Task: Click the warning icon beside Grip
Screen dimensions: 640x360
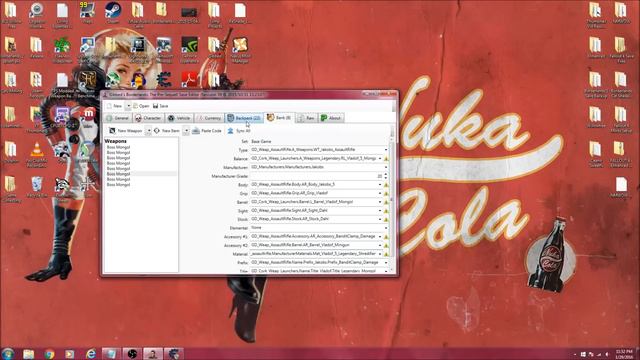Action: [x=386, y=193]
